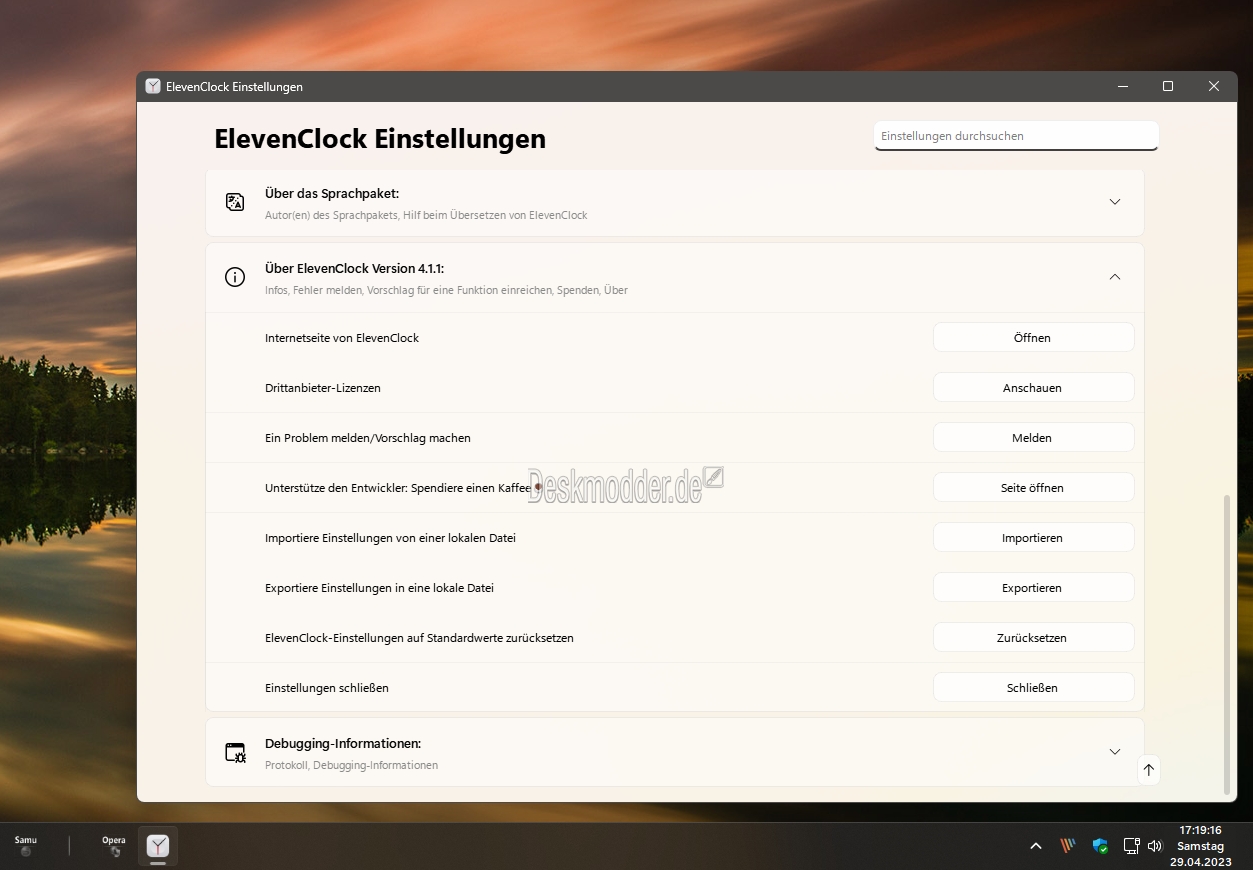Click the striped multicolor tray icon

[1068, 846]
